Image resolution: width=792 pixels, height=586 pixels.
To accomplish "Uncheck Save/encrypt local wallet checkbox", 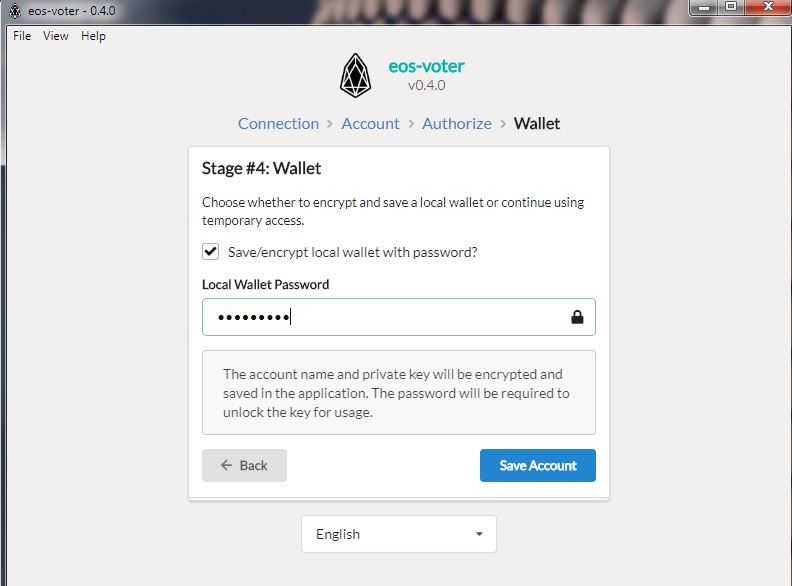I will point(211,252).
